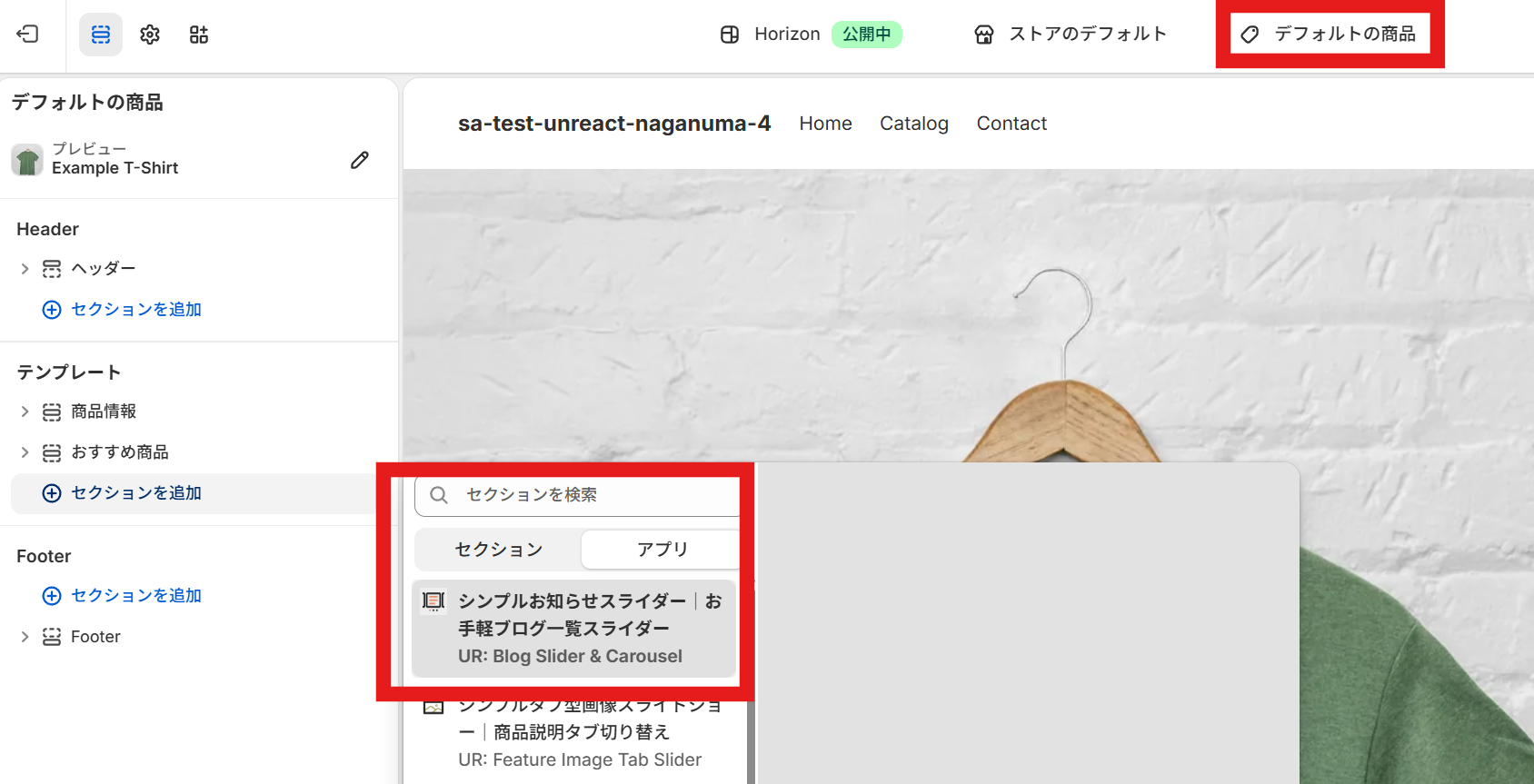Image resolution: width=1534 pixels, height=784 pixels.
Task: Open theme settings gear icon
Action: click(150, 35)
